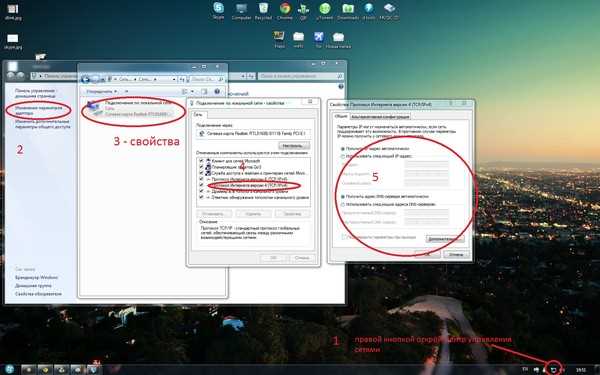Viewport: 600px width, 375px height.
Task: Select Получить адрес DNS-сервера автоматически radio button
Action: click(343, 196)
